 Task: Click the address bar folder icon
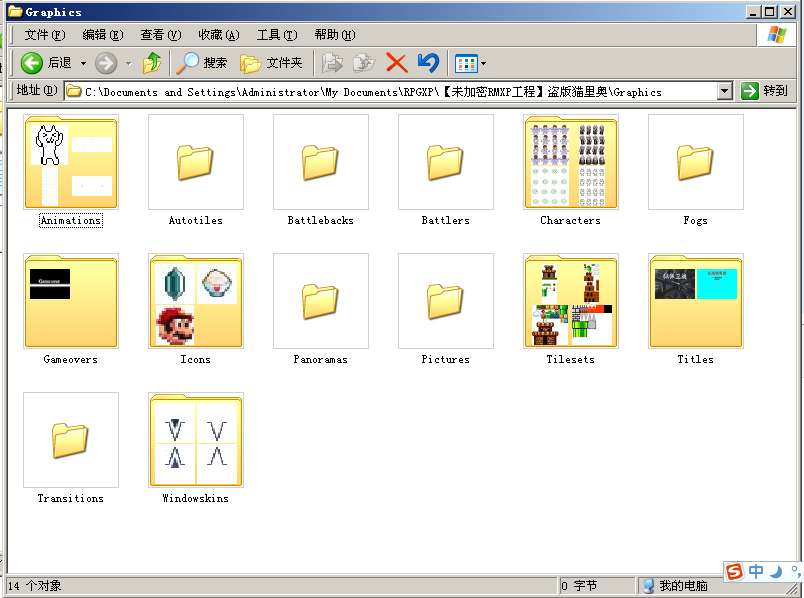pyautogui.click(x=74, y=91)
